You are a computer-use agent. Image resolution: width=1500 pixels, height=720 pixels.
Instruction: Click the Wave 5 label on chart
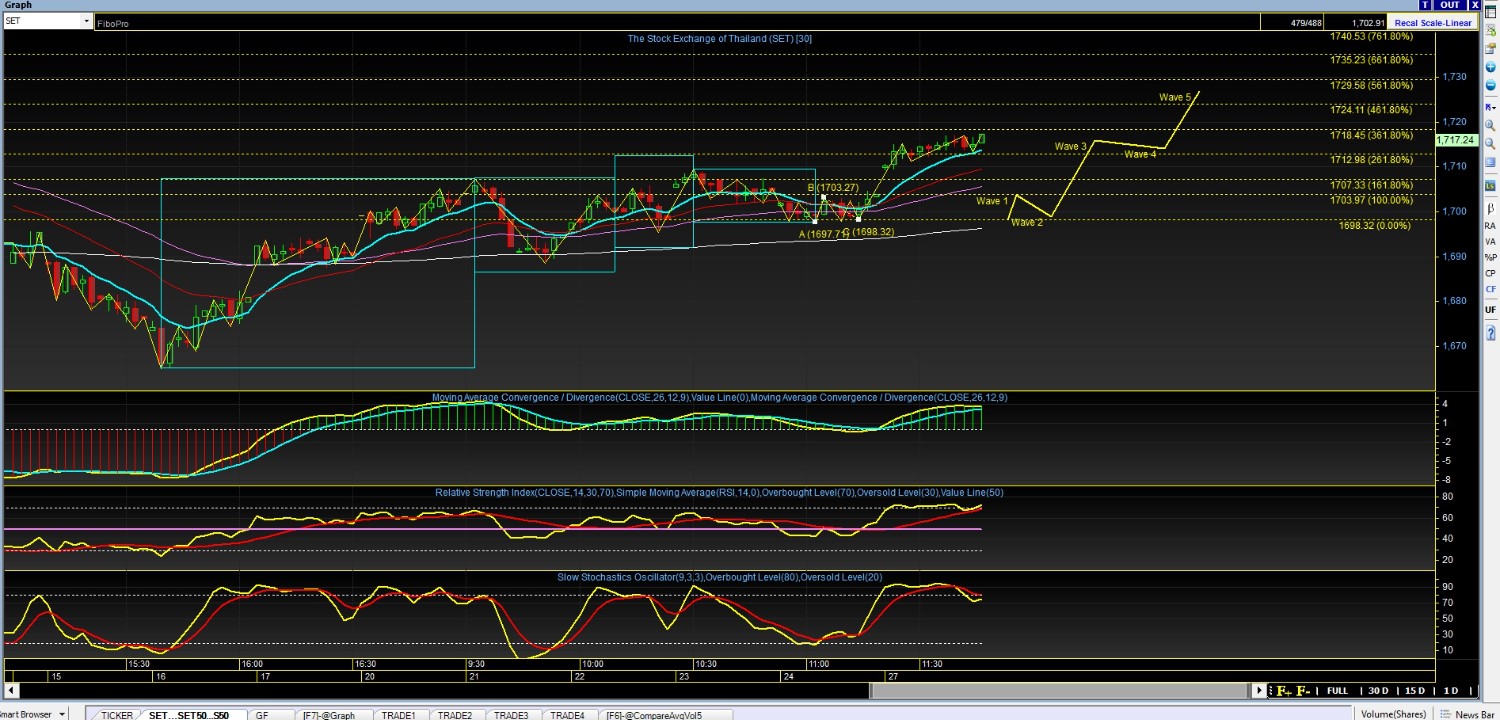pos(1175,97)
